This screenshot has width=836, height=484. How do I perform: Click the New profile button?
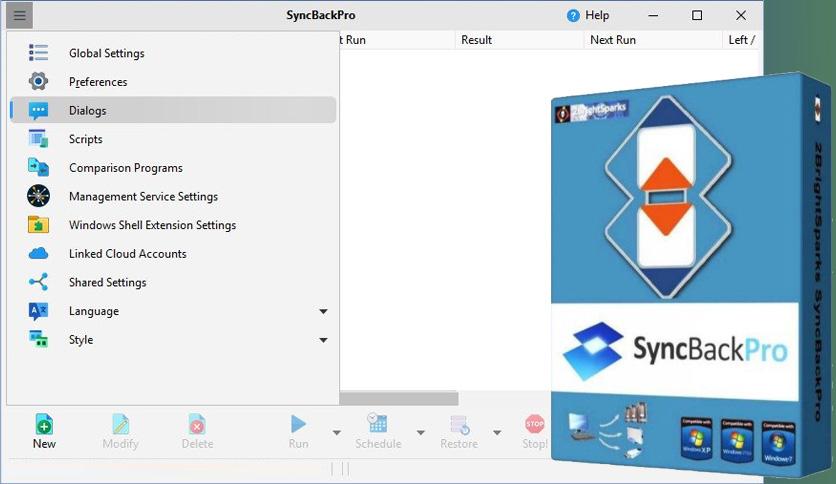click(44, 431)
